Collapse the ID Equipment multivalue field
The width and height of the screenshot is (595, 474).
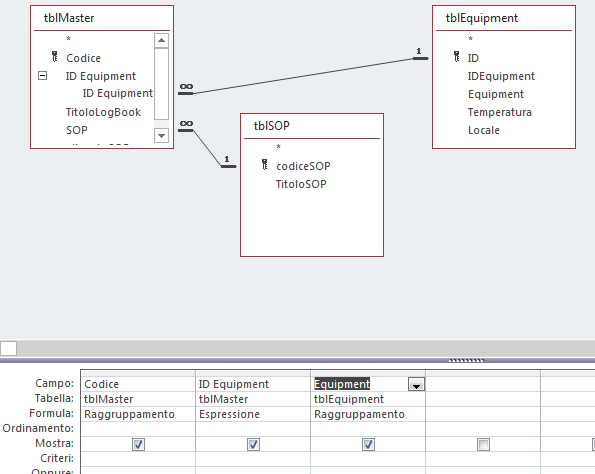pos(42,76)
